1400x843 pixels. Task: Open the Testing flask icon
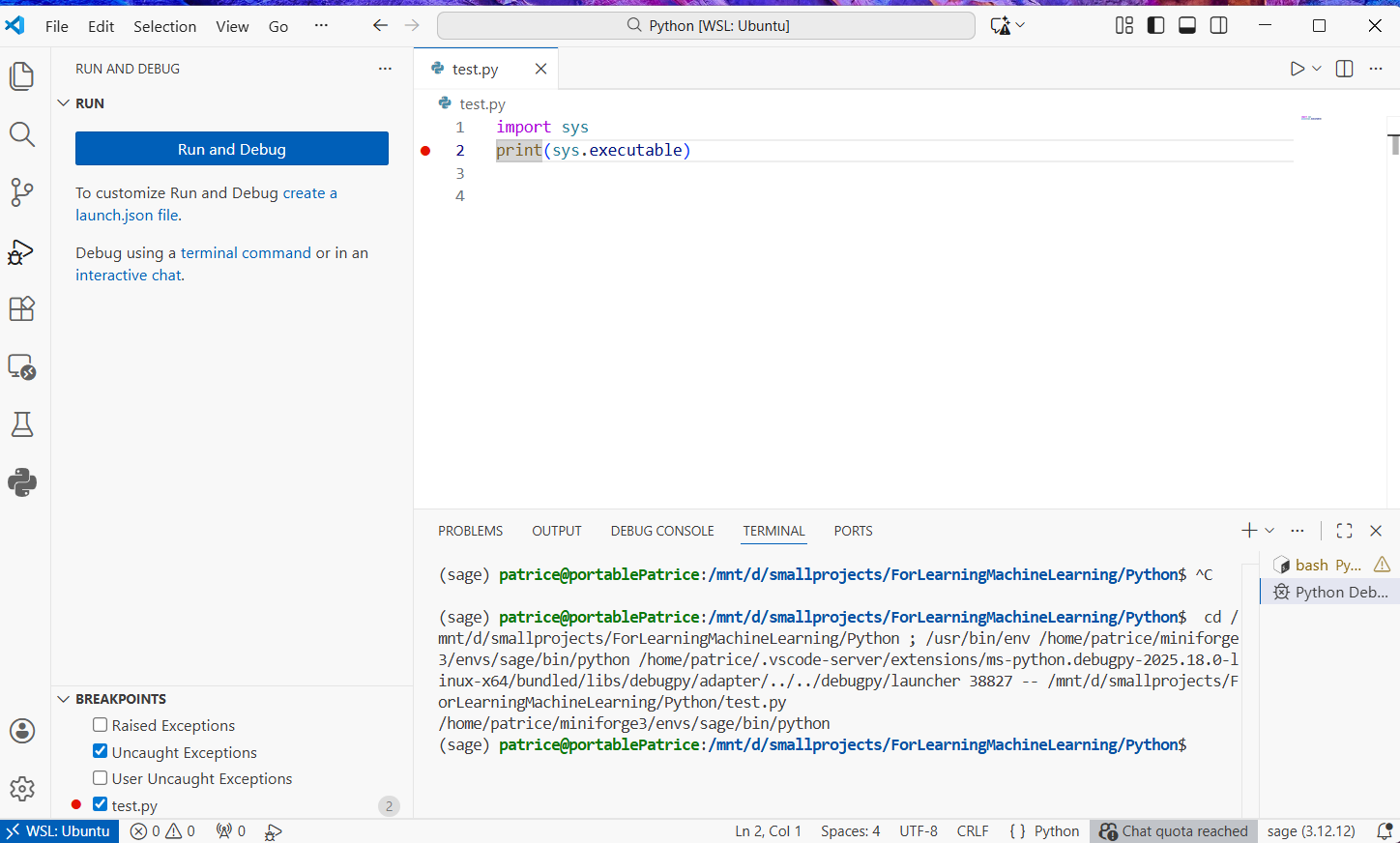coord(21,424)
